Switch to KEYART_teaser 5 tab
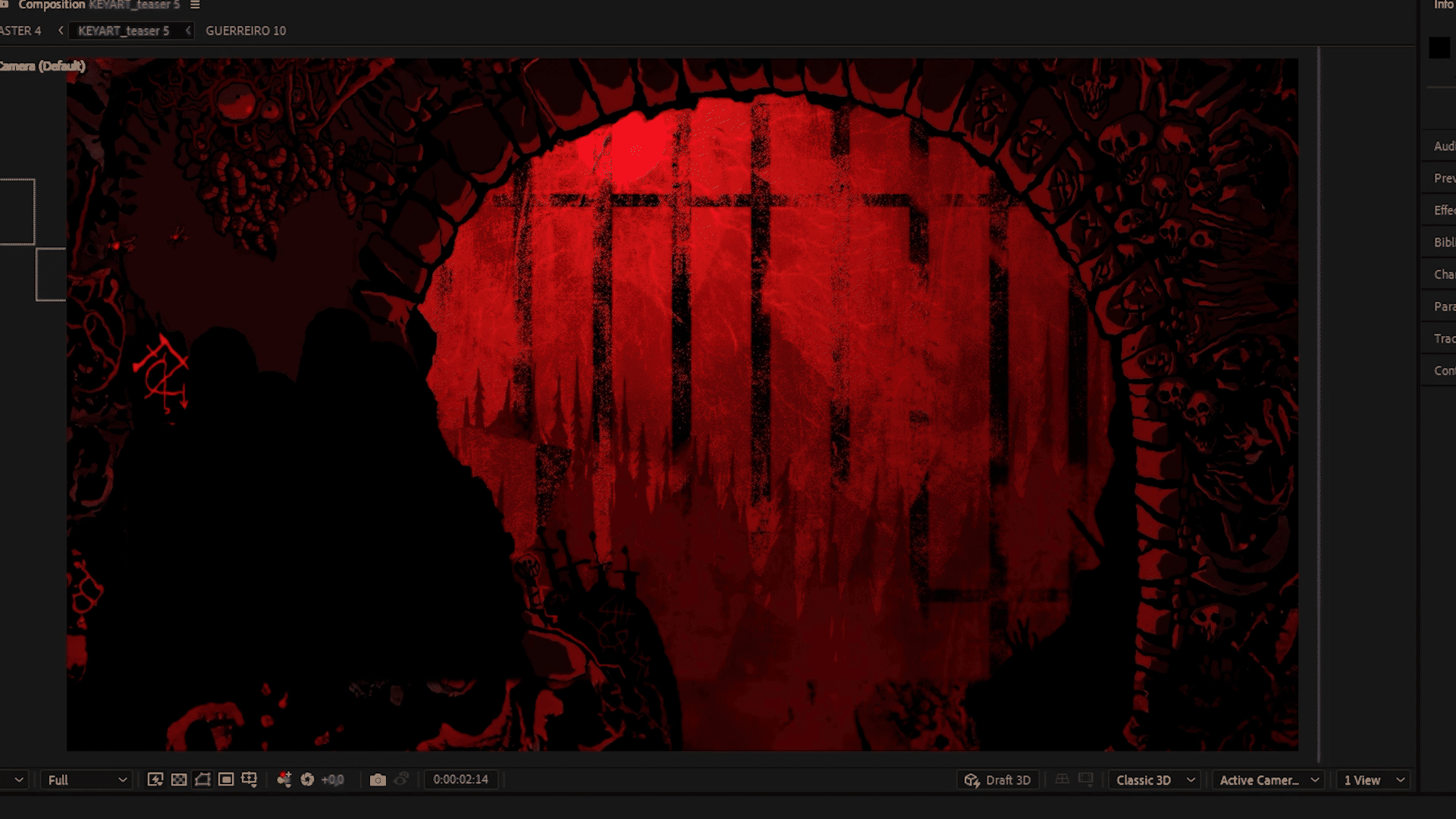 coord(124,30)
